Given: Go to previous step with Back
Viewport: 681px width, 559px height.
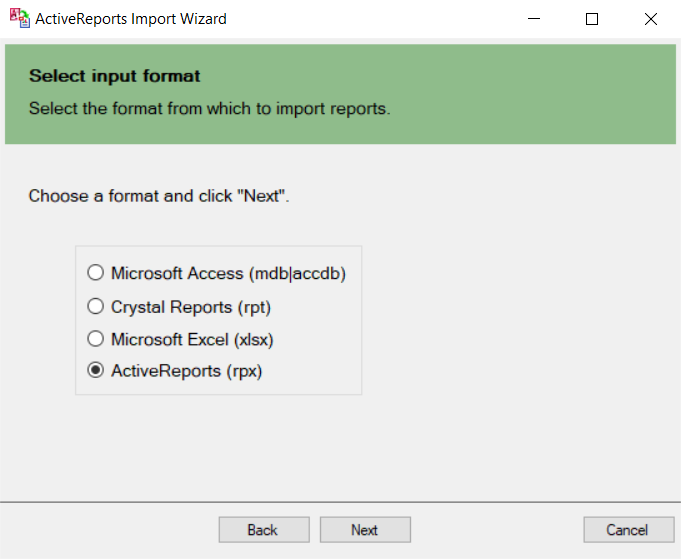Looking at the screenshot, I should [264, 529].
